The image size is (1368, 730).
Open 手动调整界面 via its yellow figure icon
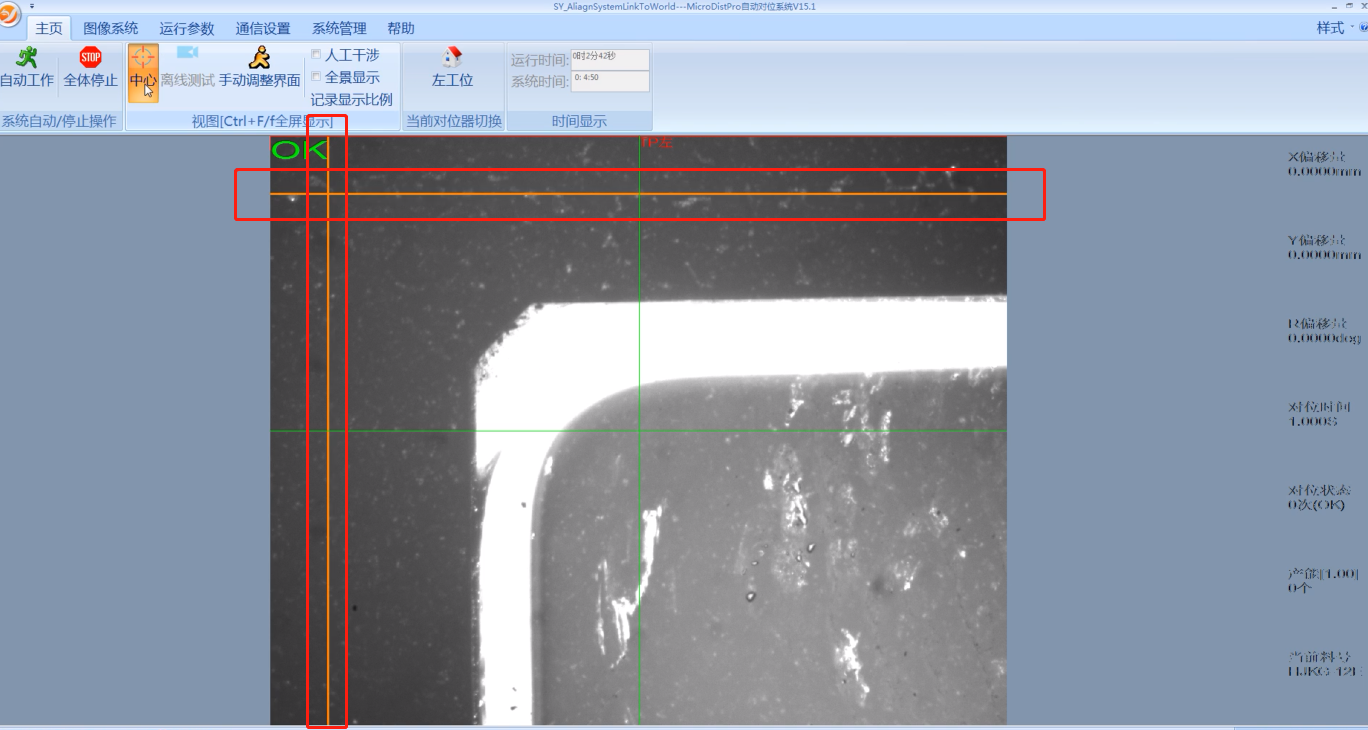tap(260, 58)
